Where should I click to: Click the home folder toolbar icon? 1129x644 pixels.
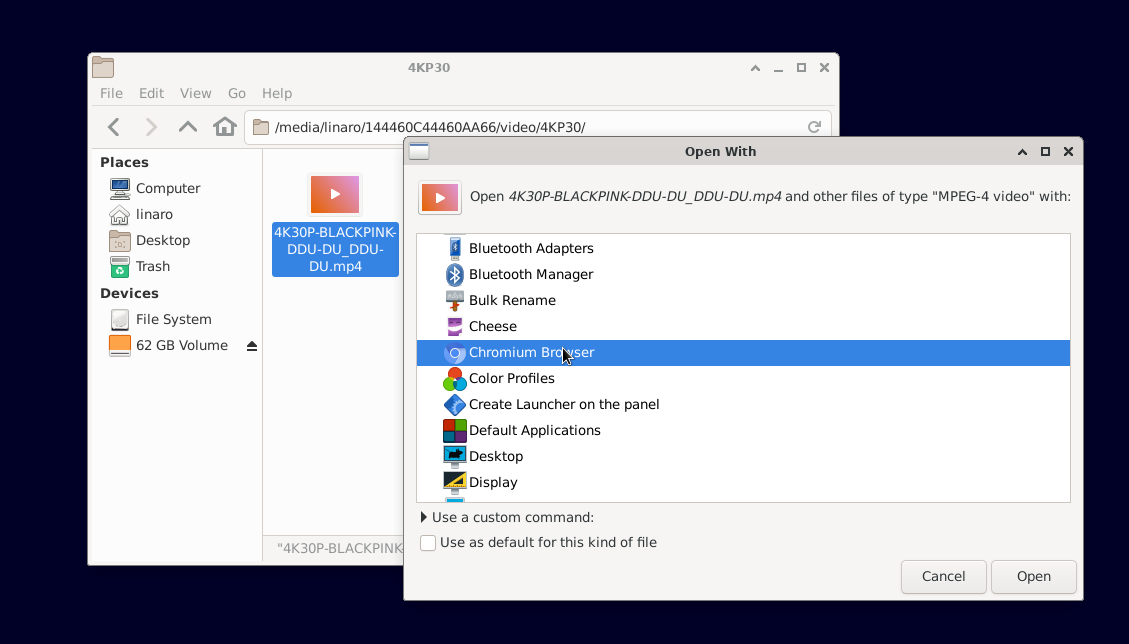click(x=225, y=127)
